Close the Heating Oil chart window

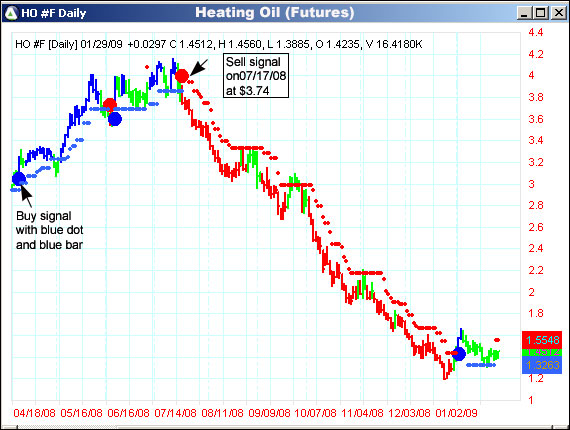coord(559,13)
